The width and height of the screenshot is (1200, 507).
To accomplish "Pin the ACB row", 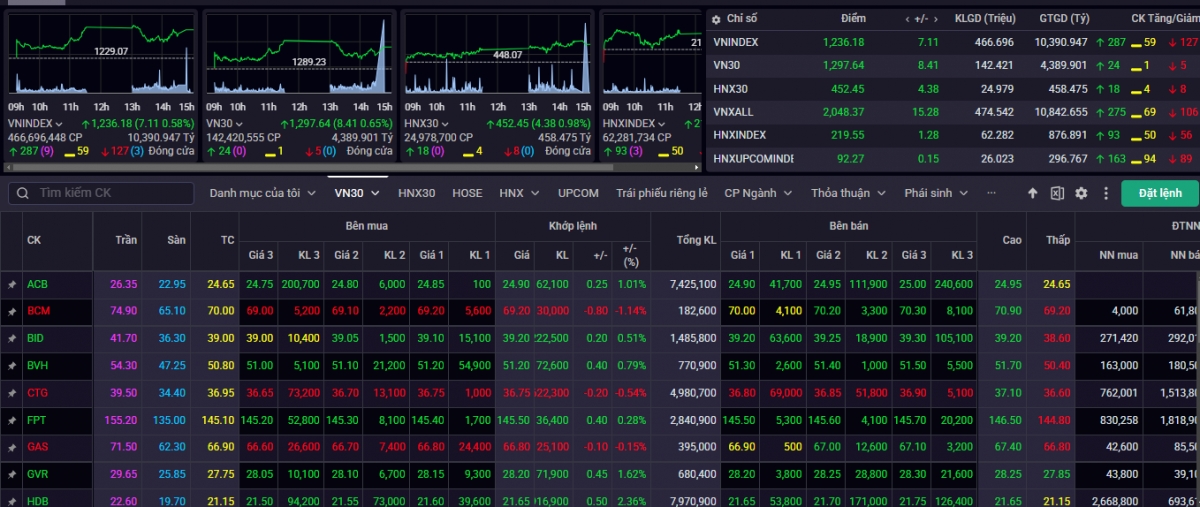I will (x=12, y=285).
